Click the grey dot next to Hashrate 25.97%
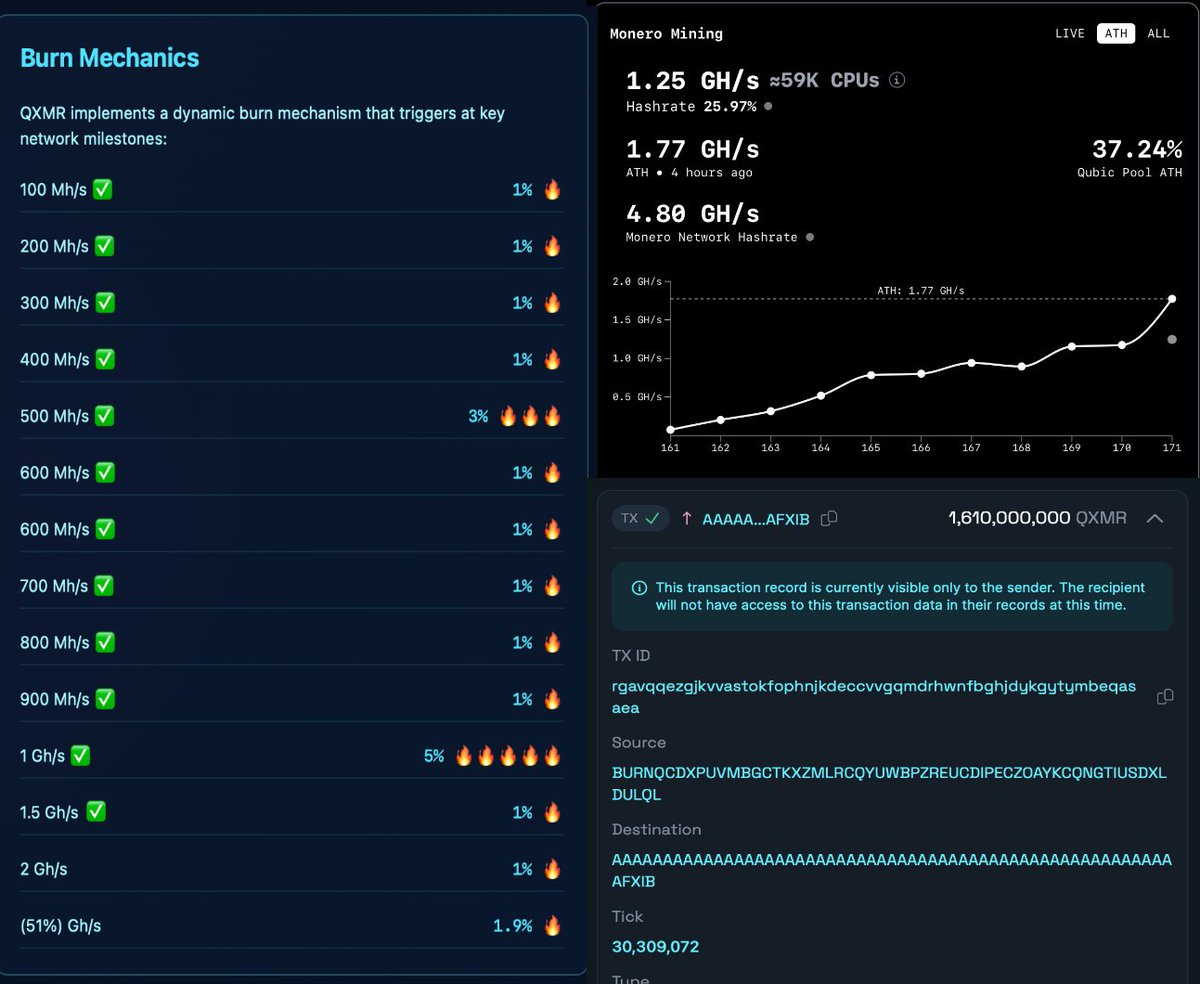This screenshot has height=984, width=1200. tap(768, 106)
